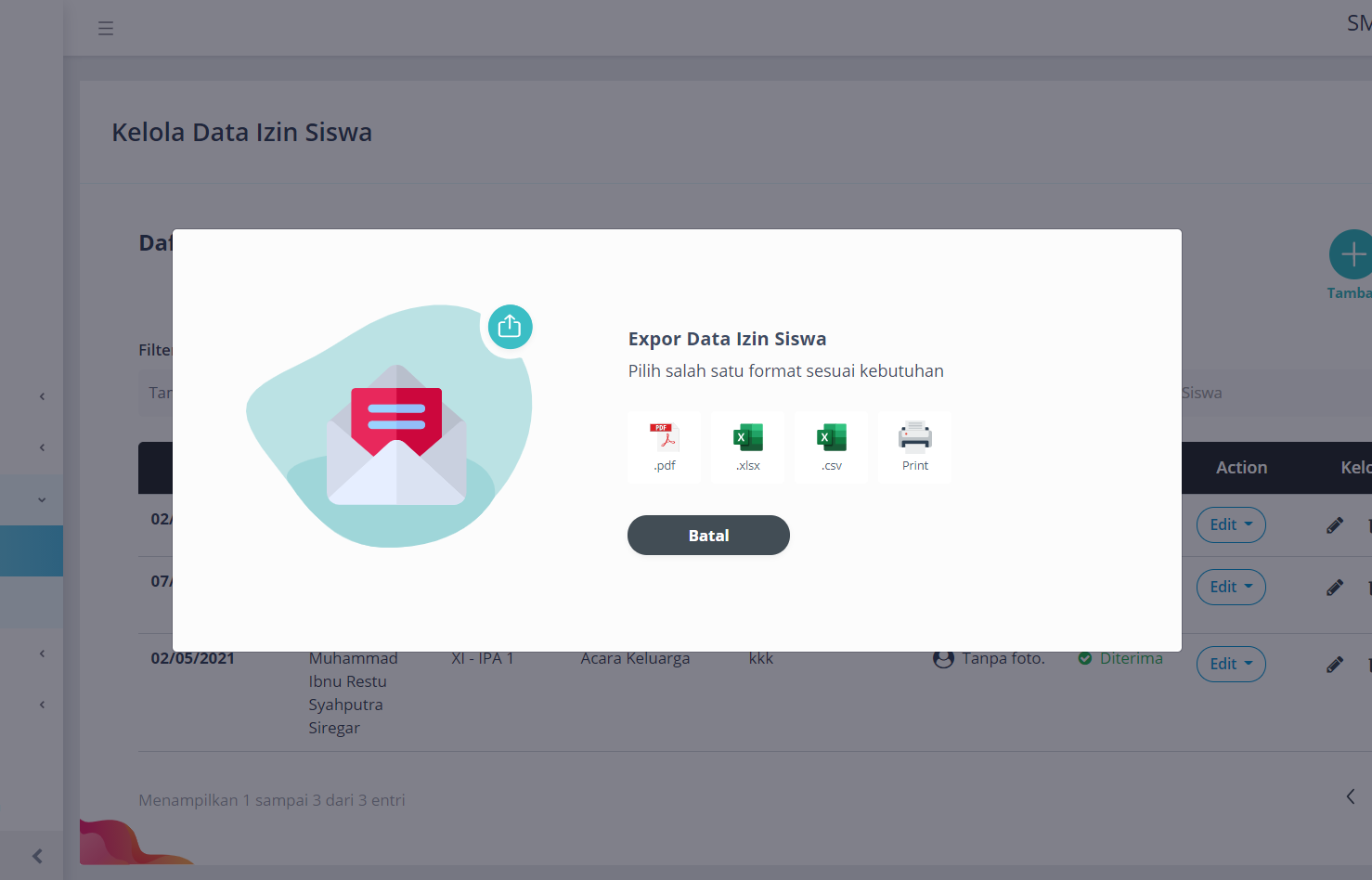Viewport: 1372px width, 880px height.
Task: Click the plus Tambah button
Action: [x=1352, y=255]
